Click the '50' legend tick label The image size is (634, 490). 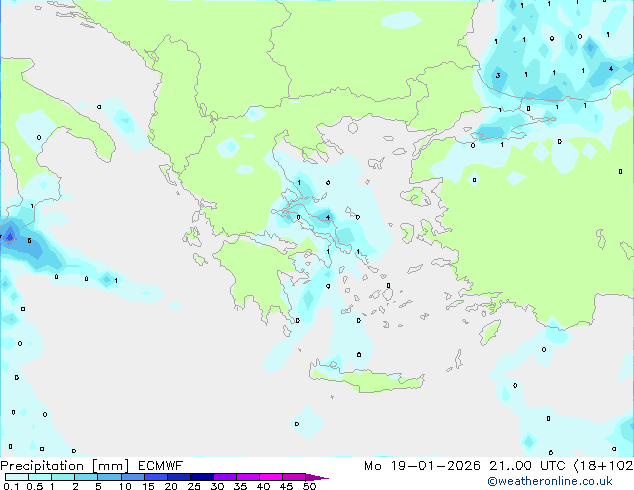[x=309, y=486]
